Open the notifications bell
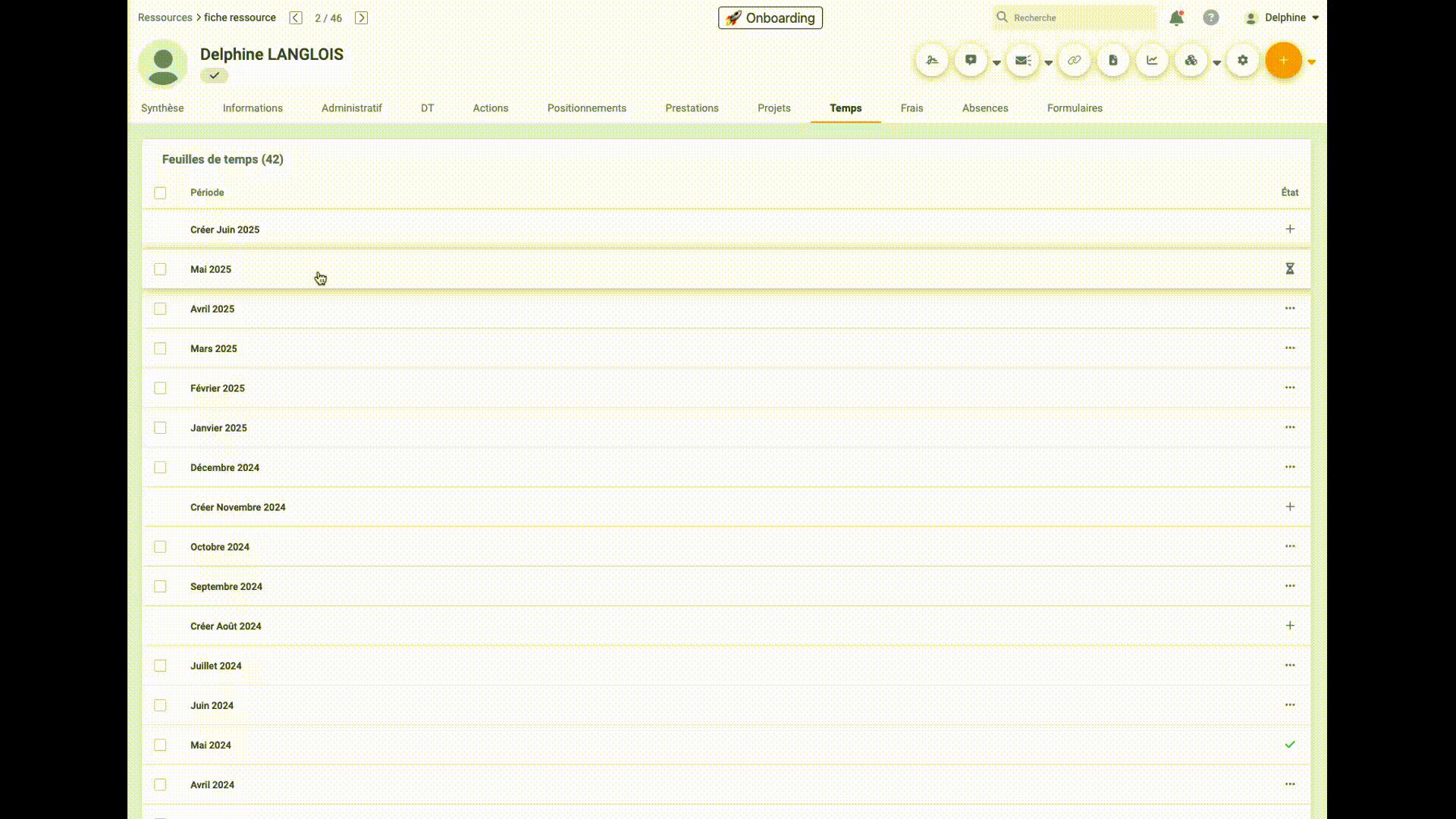Image resolution: width=1456 pixels, height=819 pixels. coord(1176,18)
